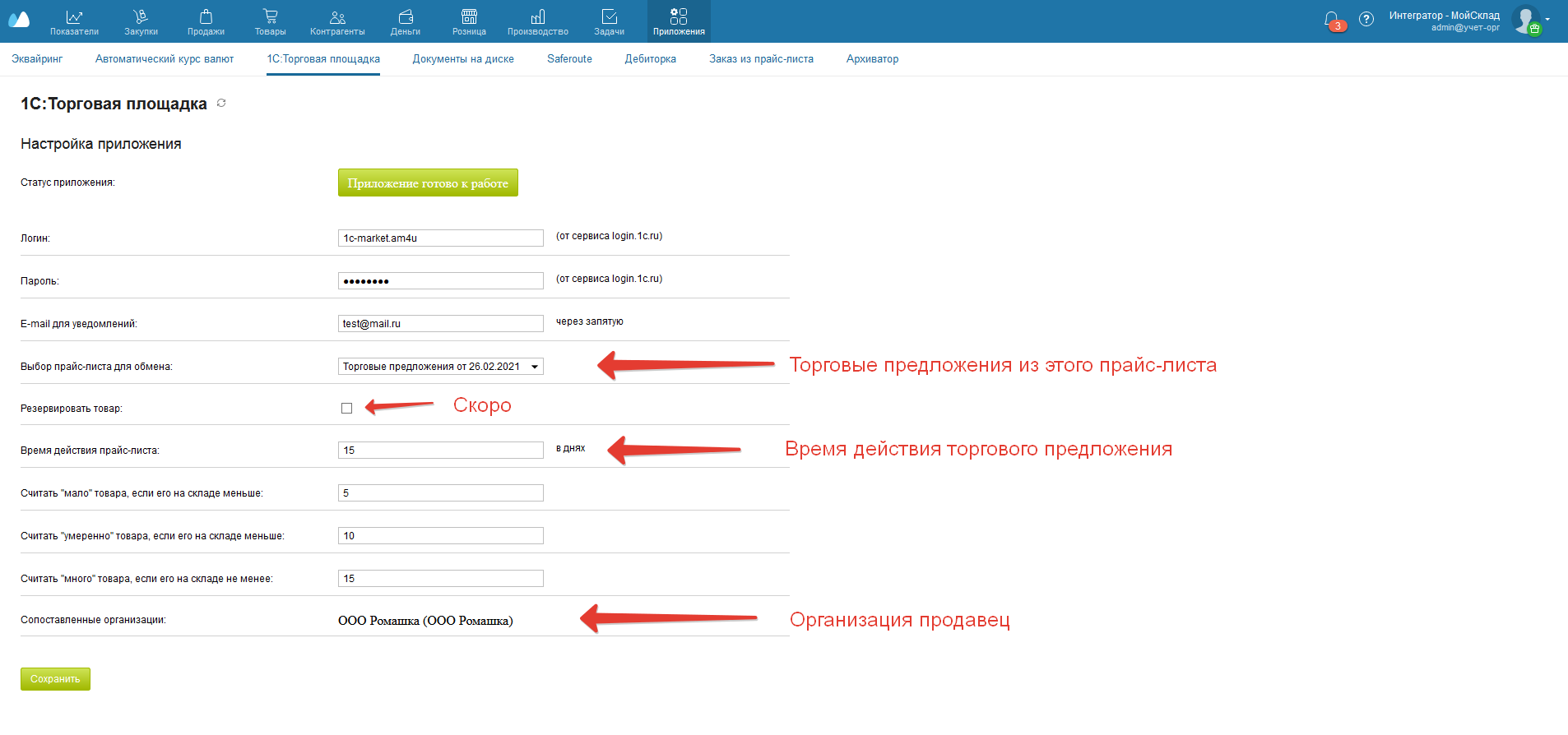Click the Настройка приложения heading
The height and width of the screenshot is (735, 1568).
click(x=100, y=144)
